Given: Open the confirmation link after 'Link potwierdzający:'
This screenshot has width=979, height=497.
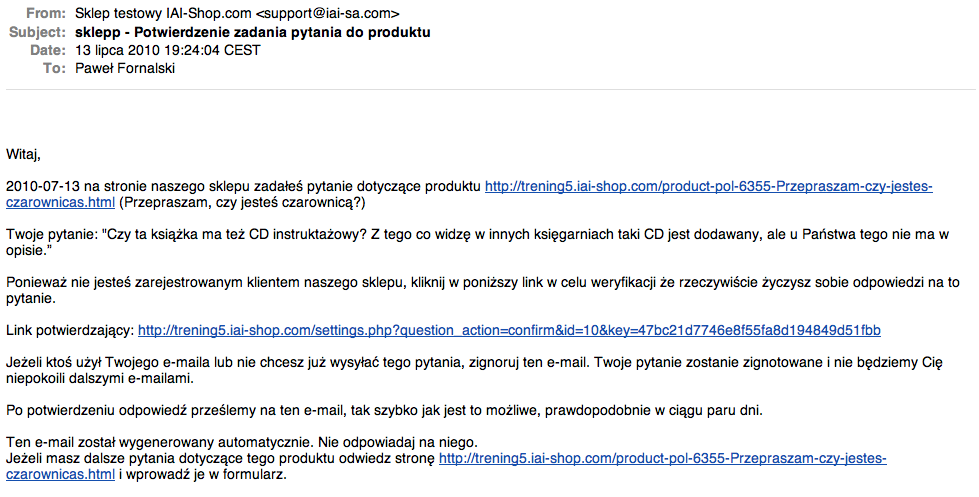Looking at the screenshot, I should tap(509, 330).
